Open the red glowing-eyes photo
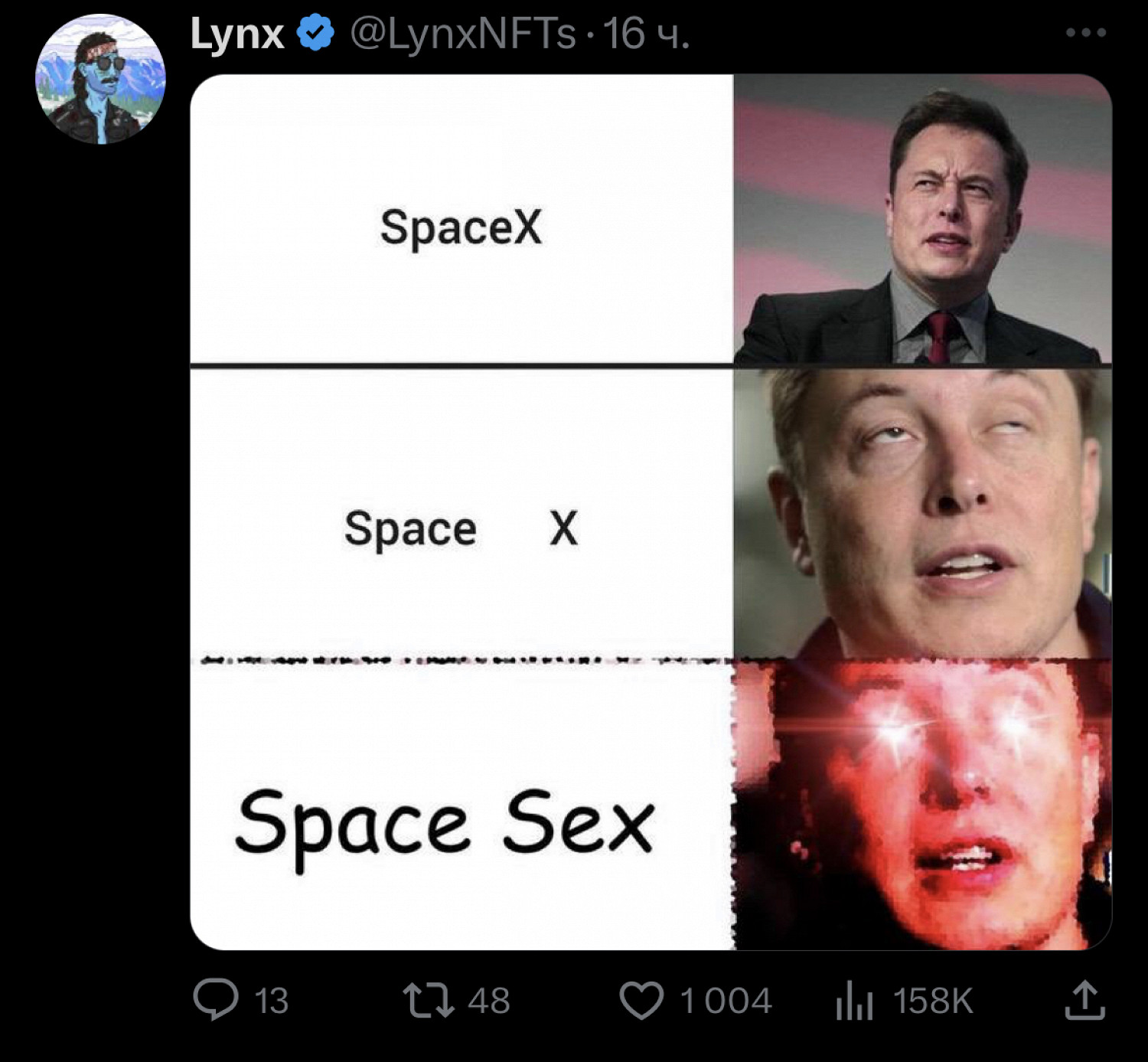Viewport: 1148px width, 1062px height. pyautogui.click(x=922, y=804)
